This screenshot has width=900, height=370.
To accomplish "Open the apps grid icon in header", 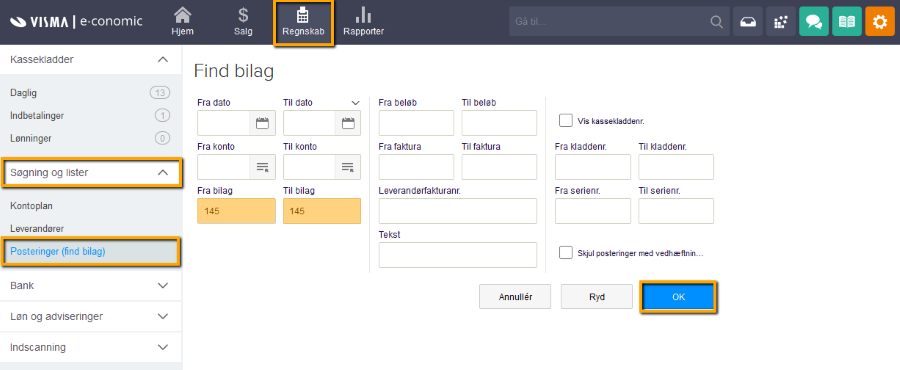I will click(781, 22).
